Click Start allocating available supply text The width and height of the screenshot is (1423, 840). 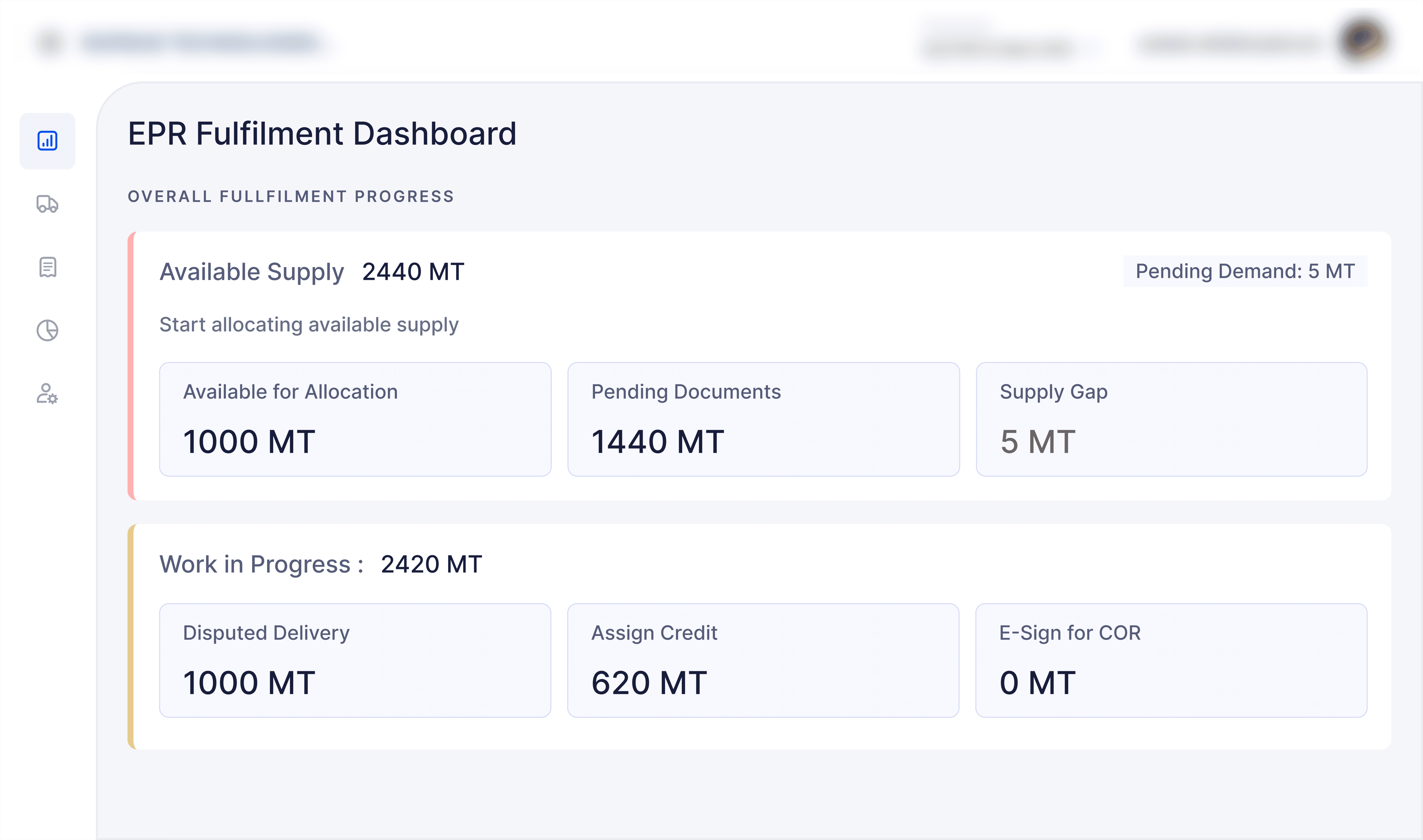[309, 325]
